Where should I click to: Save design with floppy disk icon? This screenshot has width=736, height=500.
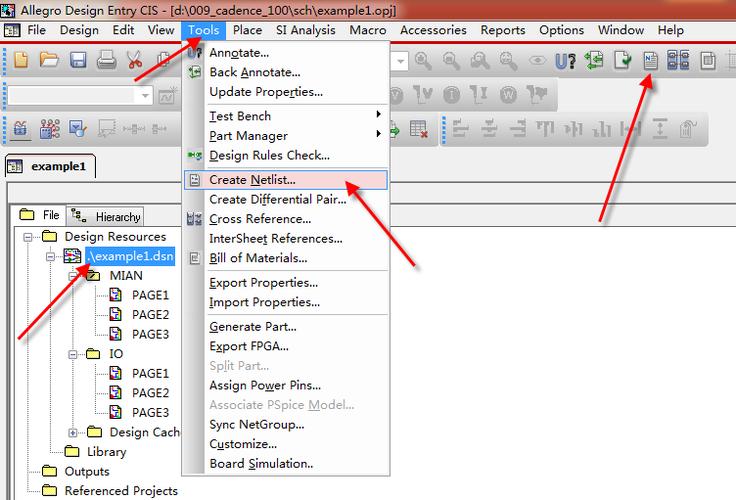click(x=78, y=60)
